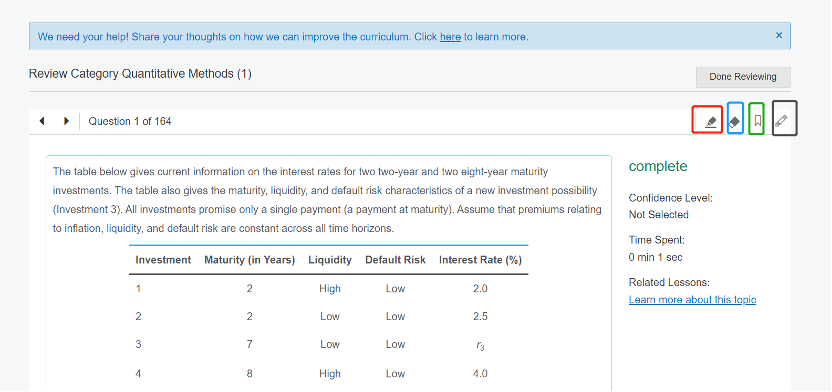The height and width of the screenshot is (392, 832).
Task: Click the 'Interest Rate (%)' column header
Action: [x=480, y=260]
